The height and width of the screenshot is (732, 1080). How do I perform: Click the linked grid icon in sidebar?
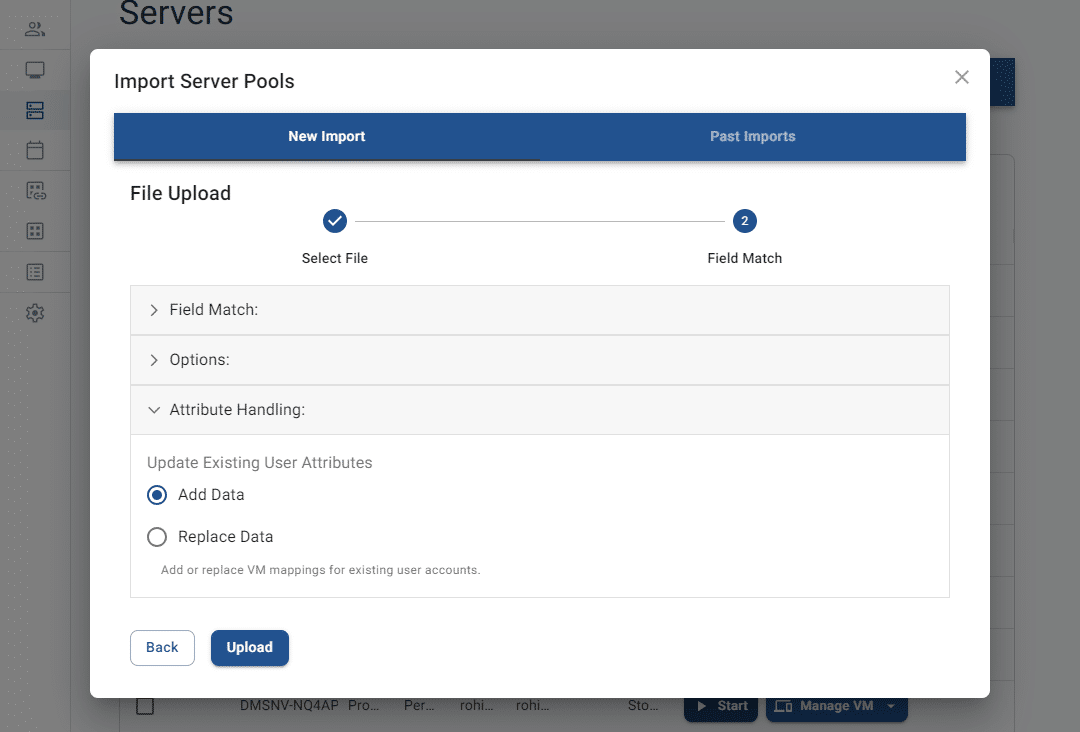click(x=35, y=191)
